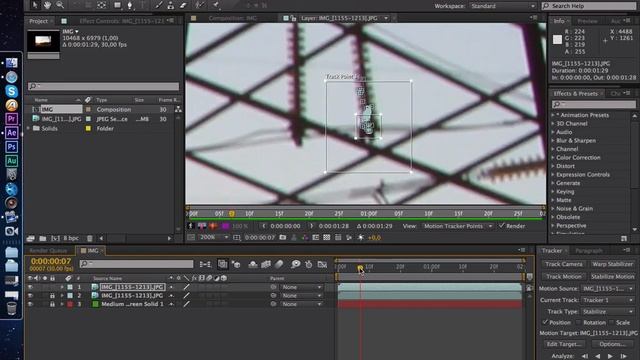This screenshot has width=640, height=360.
Task: Toggle the Render checkbox in layer viewer
Action: coord(502,226)
